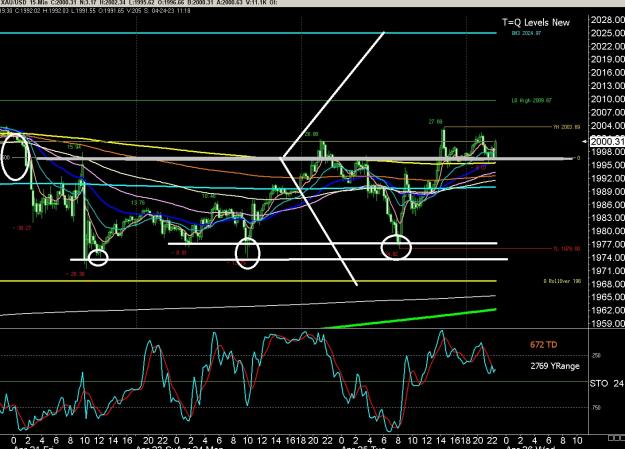Click the red YL level label near 1976

(x=566, y=249)
